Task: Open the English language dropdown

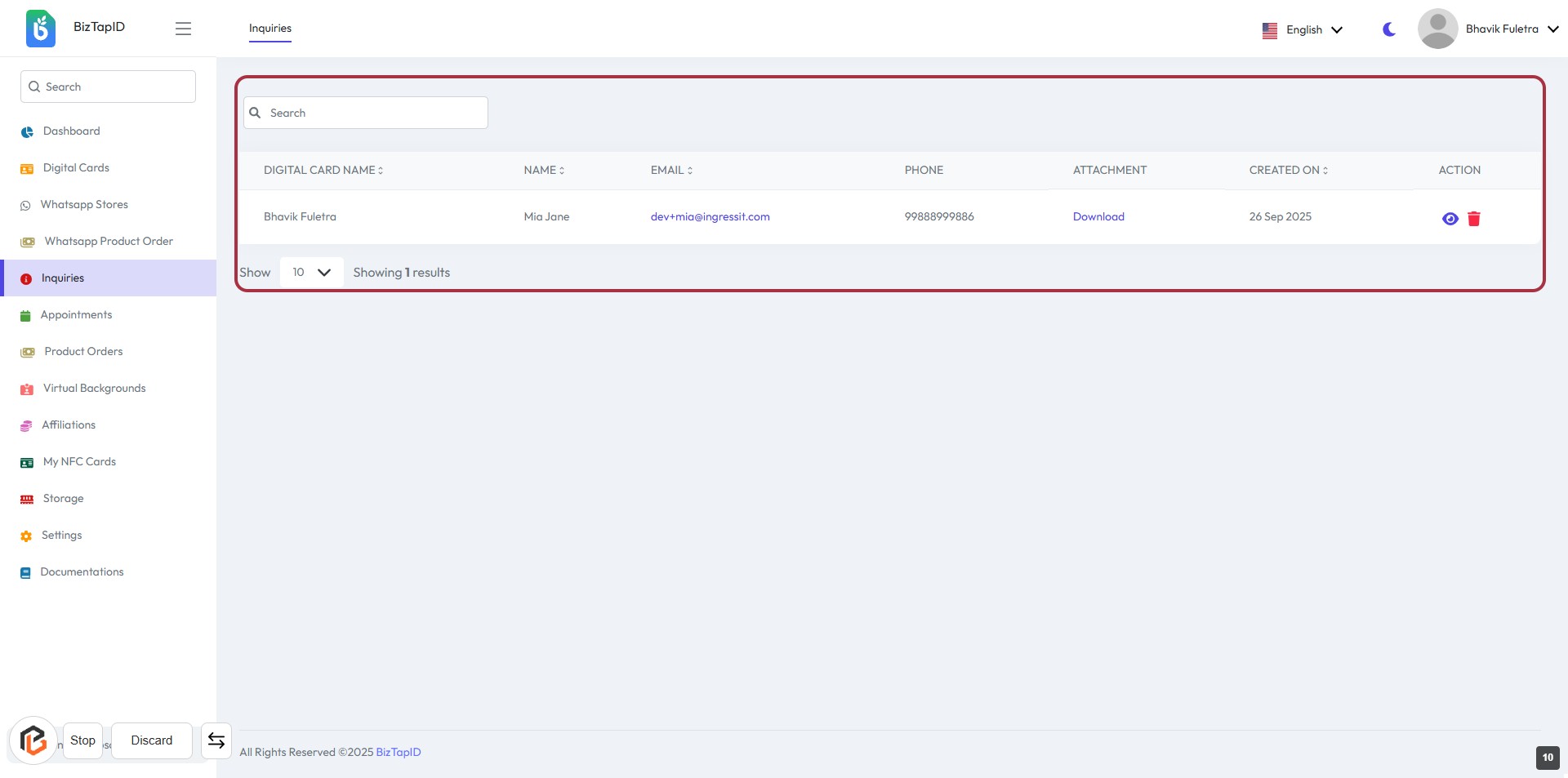Action: (1303, 30)
